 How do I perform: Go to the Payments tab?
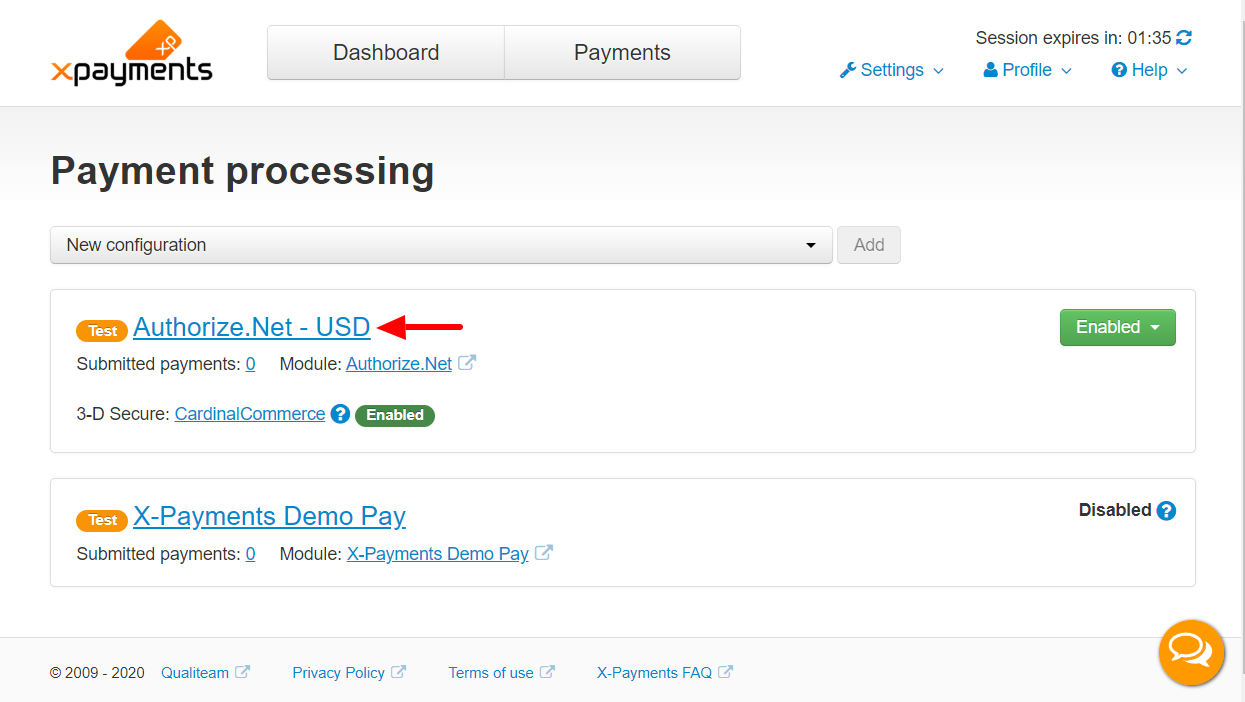tap(622, 53)
